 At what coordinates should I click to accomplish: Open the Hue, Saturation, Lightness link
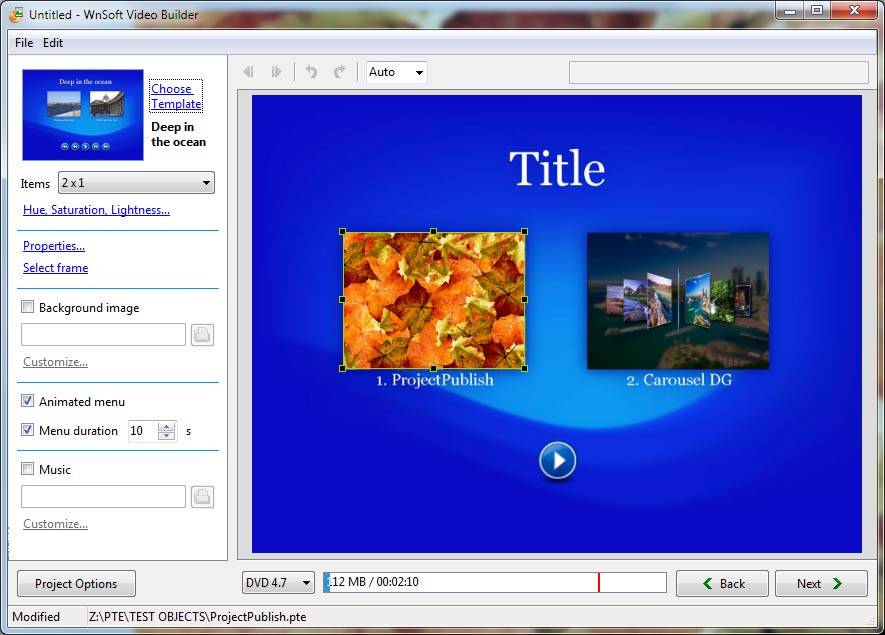[x=96, y=210]
